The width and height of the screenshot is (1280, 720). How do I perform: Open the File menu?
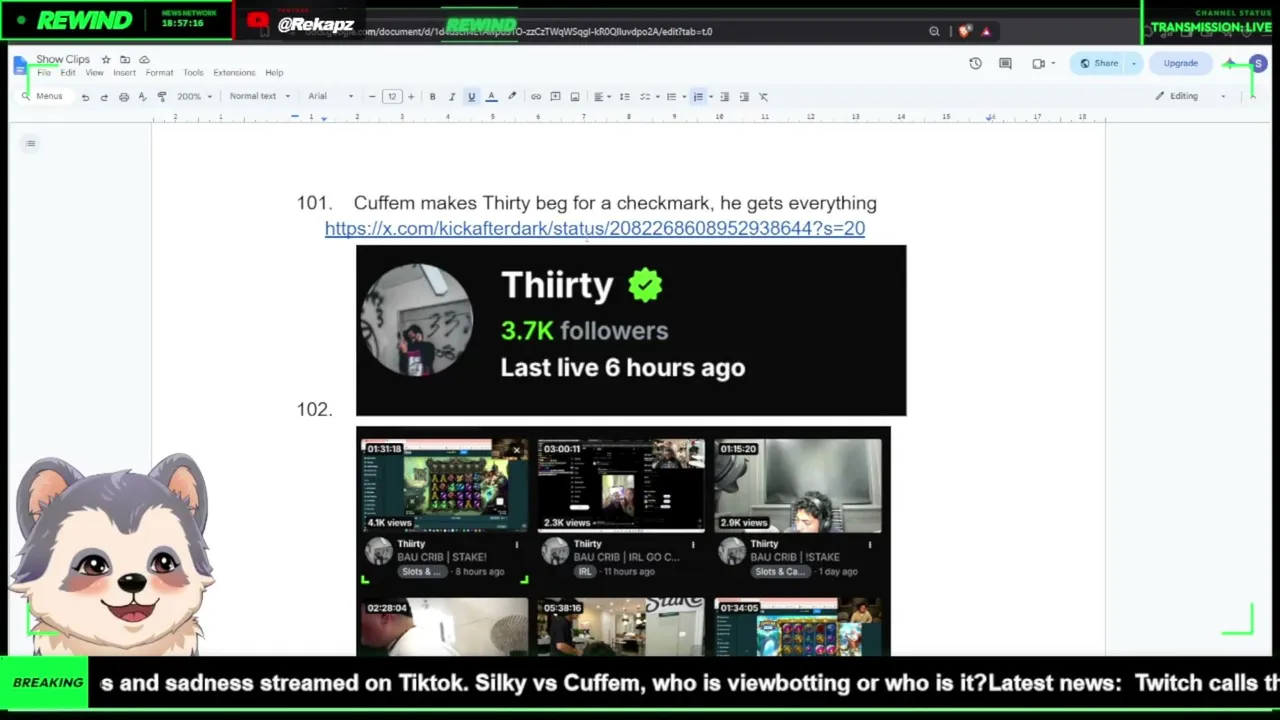pos(44,73)
